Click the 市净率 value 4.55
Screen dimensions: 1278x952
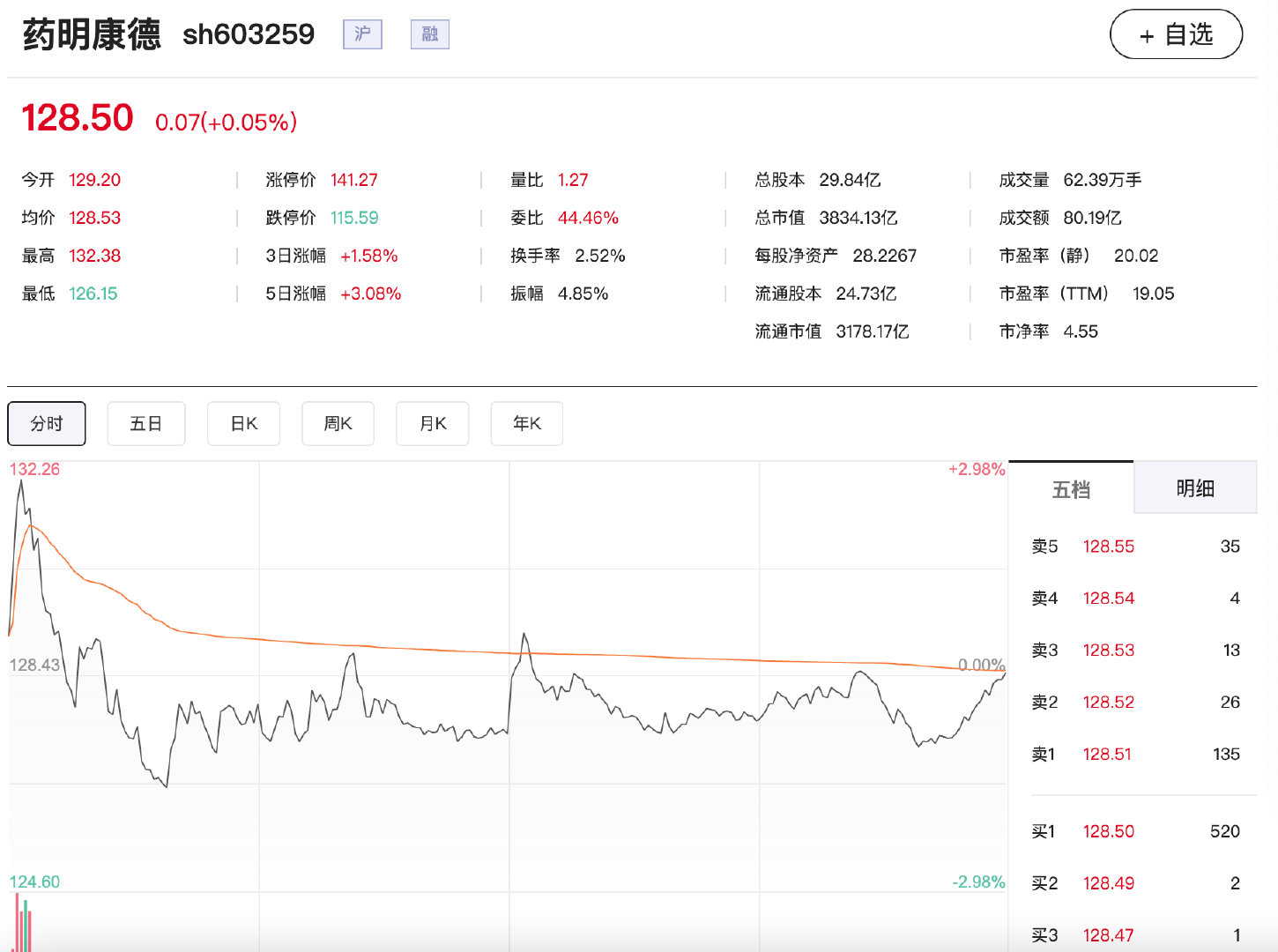(x=1081, y=331)
